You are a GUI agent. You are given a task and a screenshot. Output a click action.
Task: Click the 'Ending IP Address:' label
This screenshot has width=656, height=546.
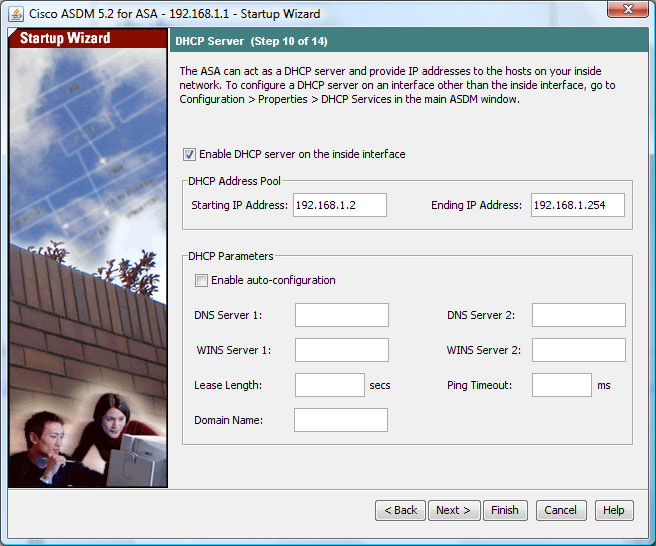click(x=477, y=205)
